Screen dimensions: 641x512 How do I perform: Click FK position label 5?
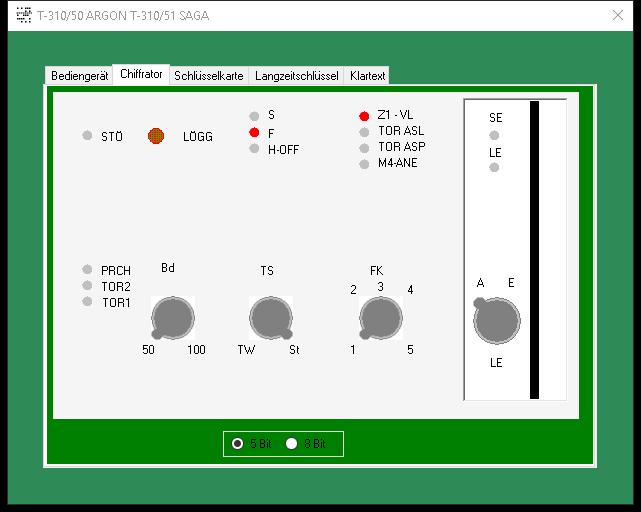click(x=410, y=350)
